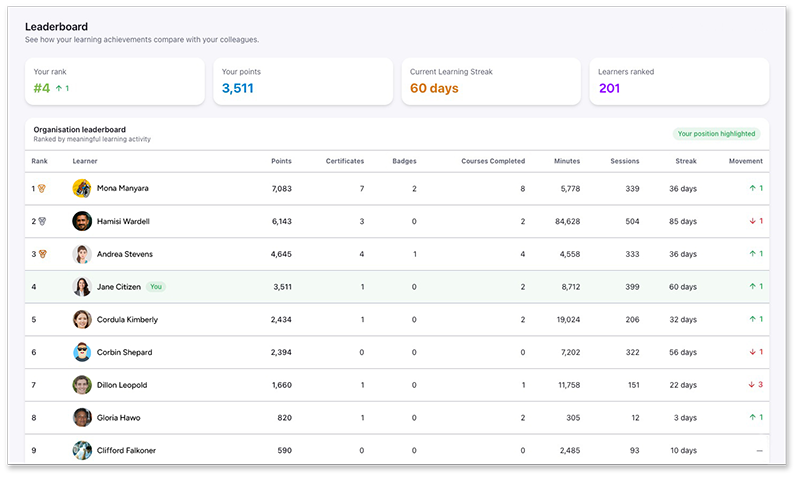Screen dimensions: 800x478
Task: Click Clifford Falkoner's avatar
Action: 82,450
